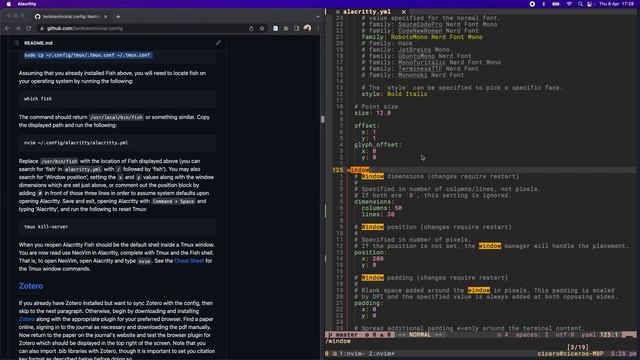Click the 'columns: 50' value
Image resolution: width=640 pixels, height=360 pixels.
coord(398,208)
